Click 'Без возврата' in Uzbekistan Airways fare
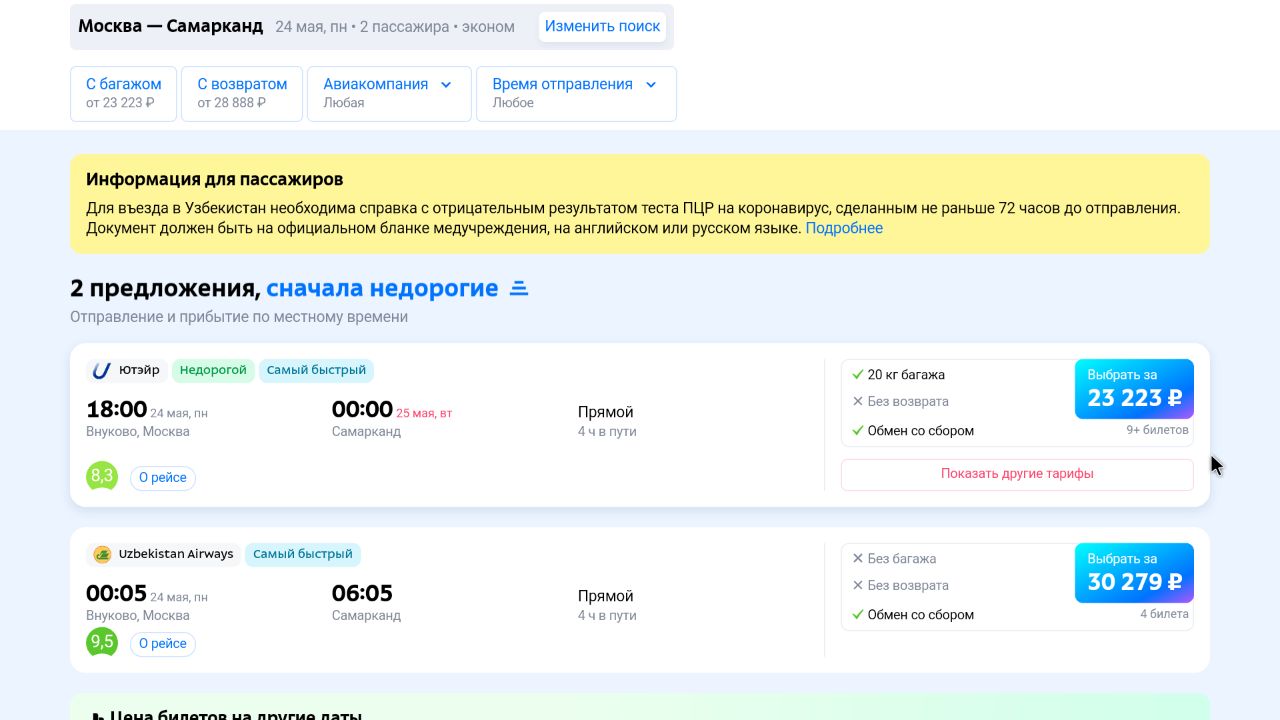 tap(908, 586)
